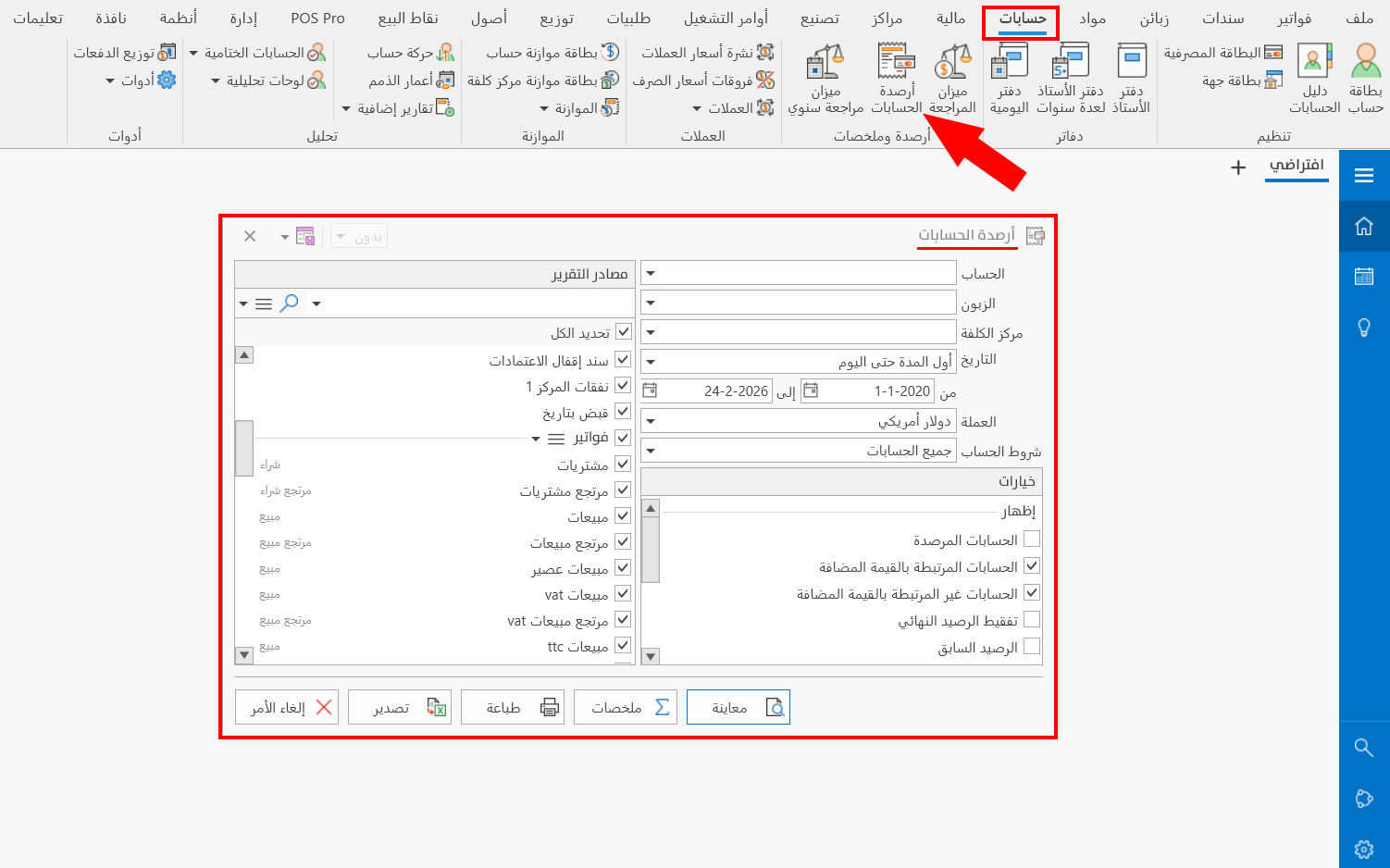Open الحساب dropdown
The width and height of the screenshot is (1390, 868).
pos(651,273)
